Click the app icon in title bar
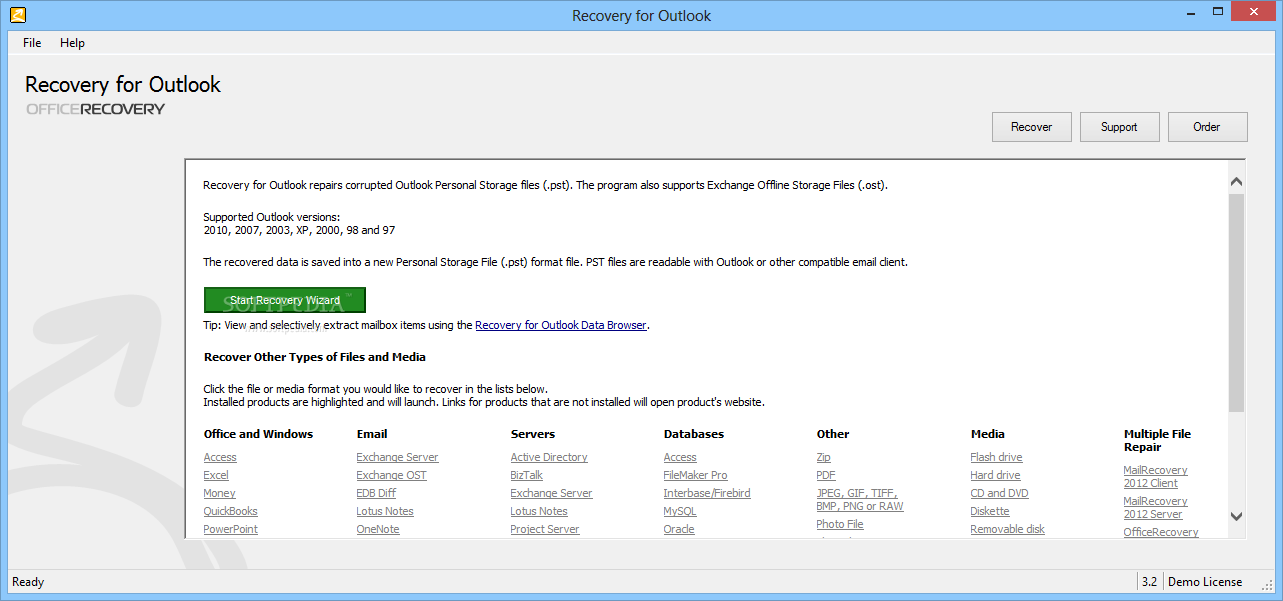This screenshot has height=601, width=1283. pos(17,15)
